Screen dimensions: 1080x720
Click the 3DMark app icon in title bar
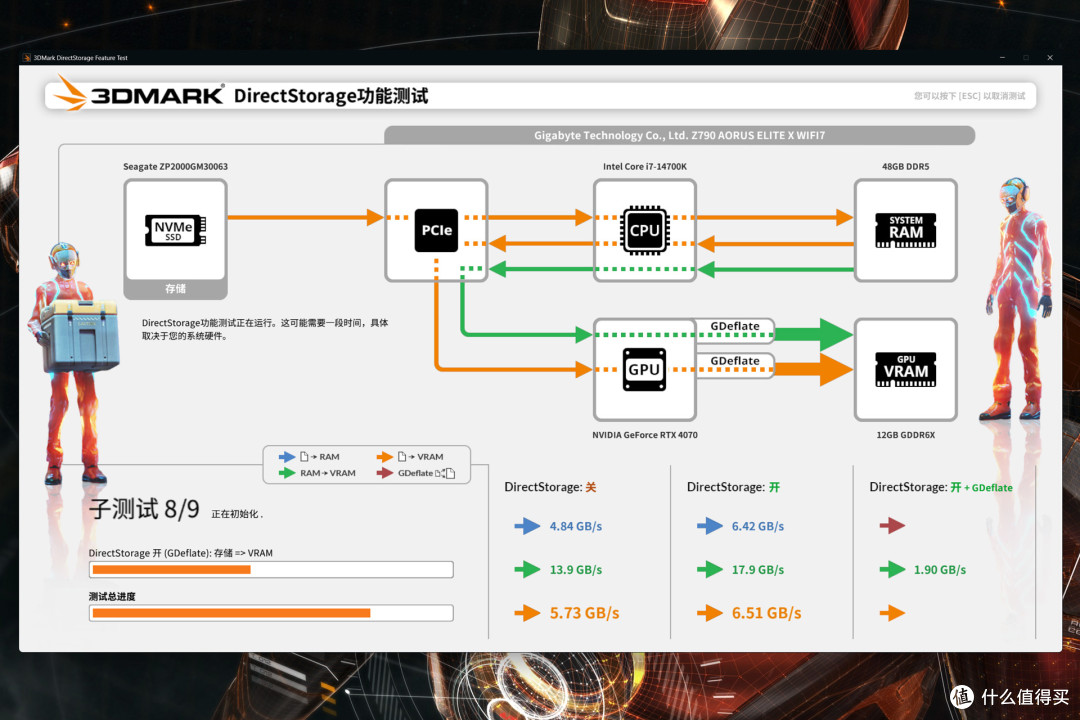27,58
